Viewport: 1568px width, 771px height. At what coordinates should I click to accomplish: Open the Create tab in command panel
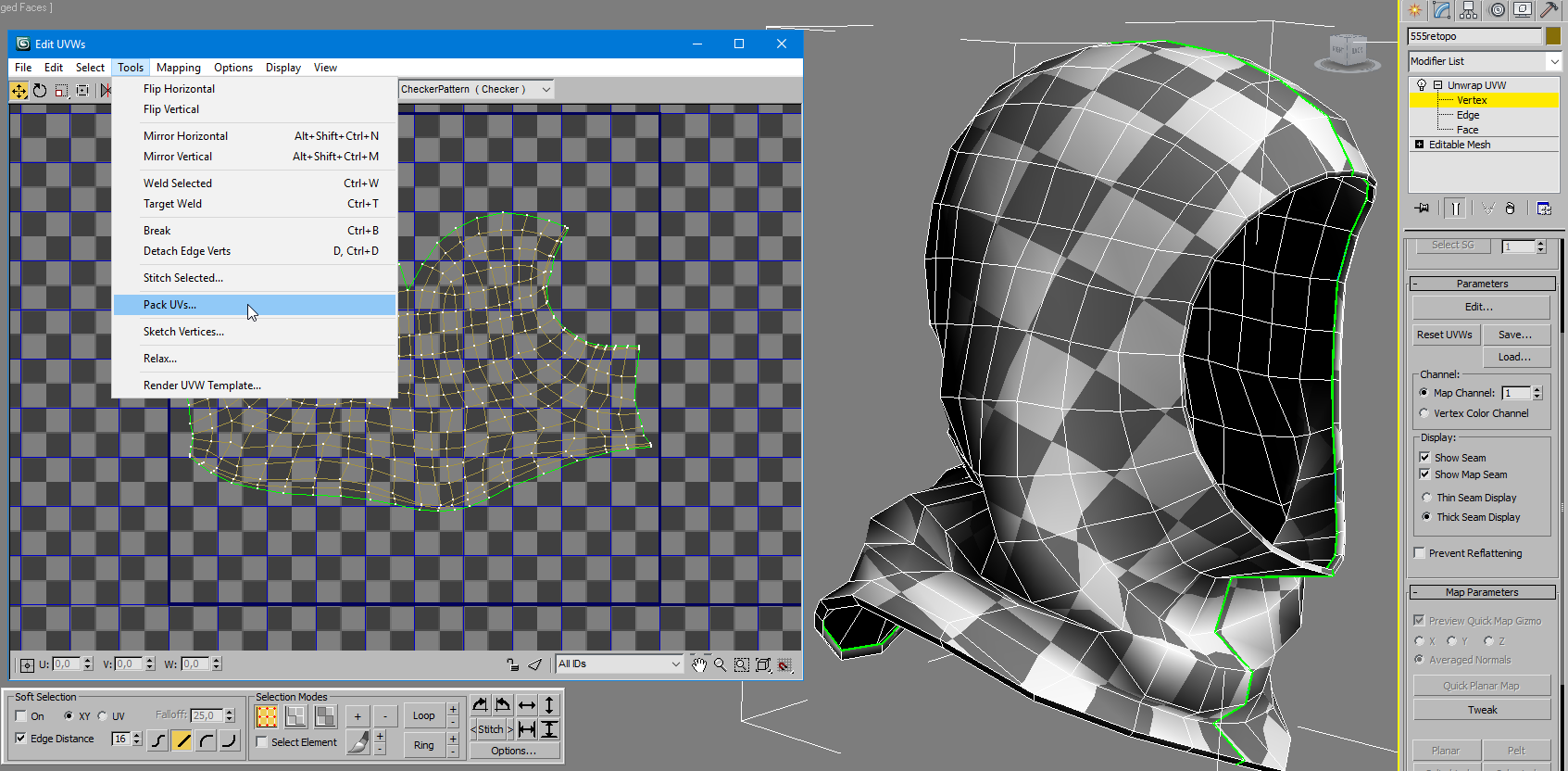1414,10
